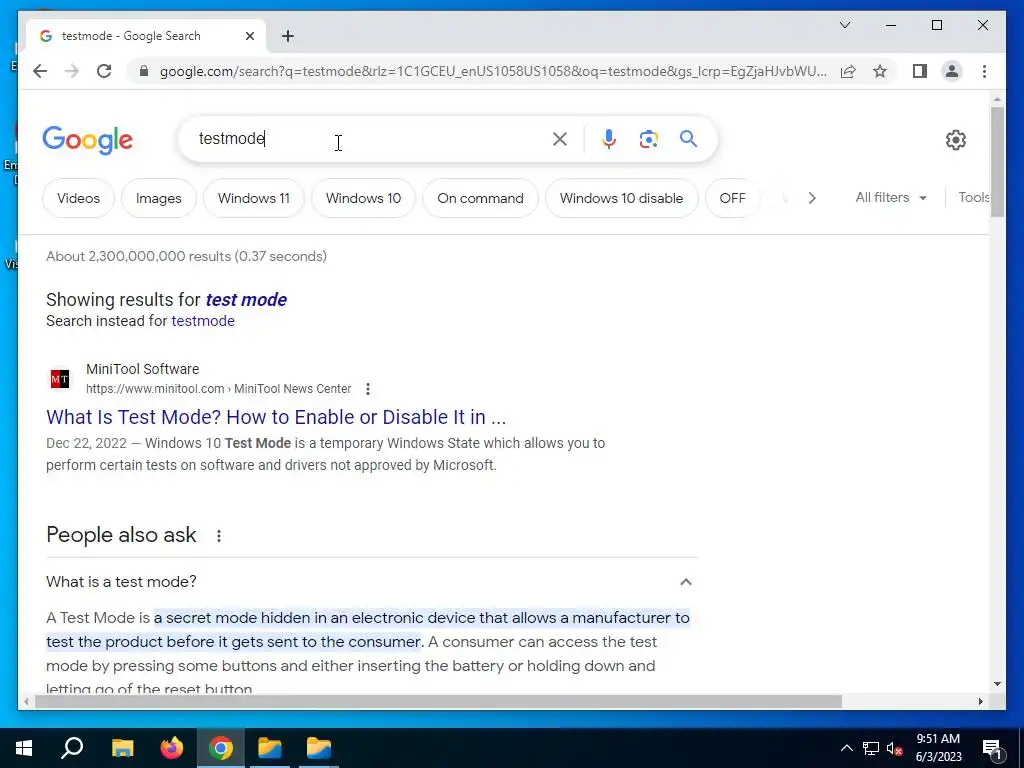The image size is (1024, 768).
Task: Select the Windows 11 filter chip
Action: (253, 198)
